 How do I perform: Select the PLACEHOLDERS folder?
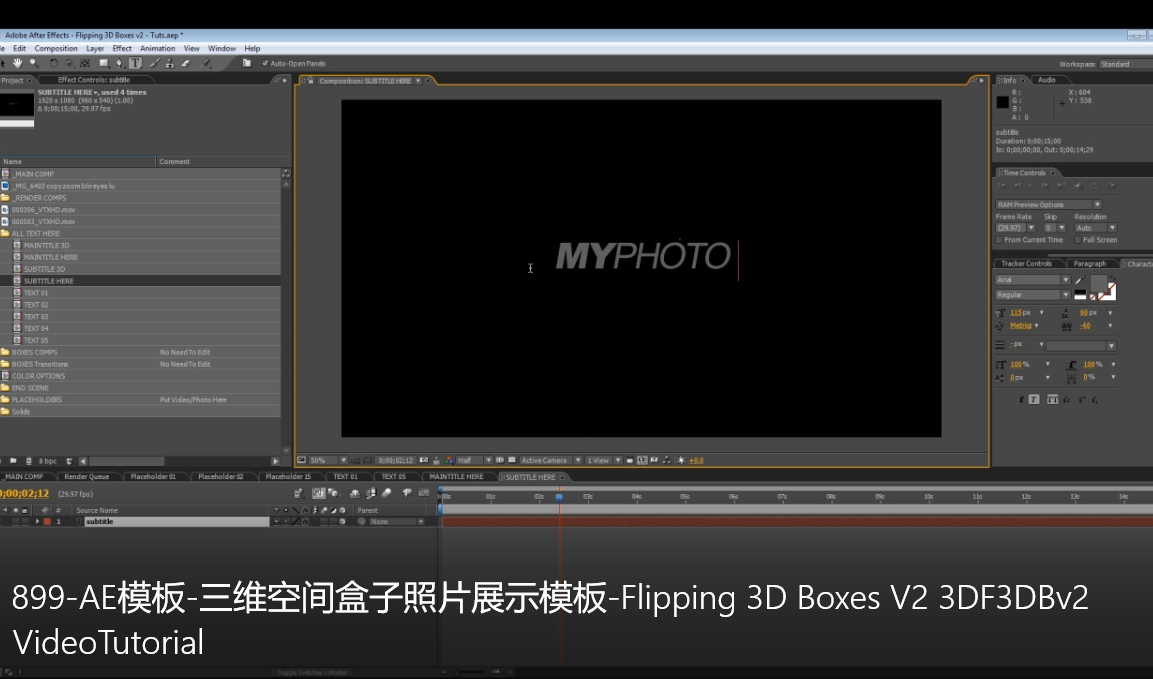[37, 399]
